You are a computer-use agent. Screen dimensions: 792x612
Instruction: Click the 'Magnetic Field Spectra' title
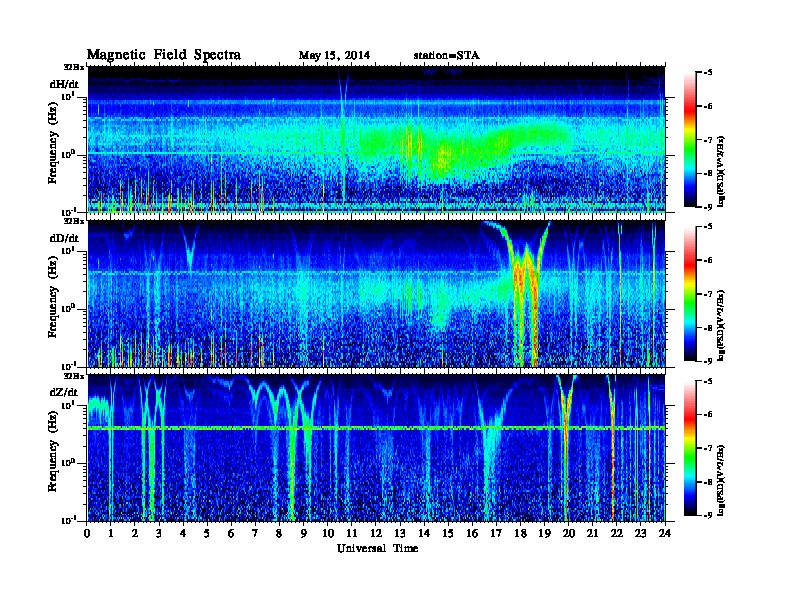[164, 55]
